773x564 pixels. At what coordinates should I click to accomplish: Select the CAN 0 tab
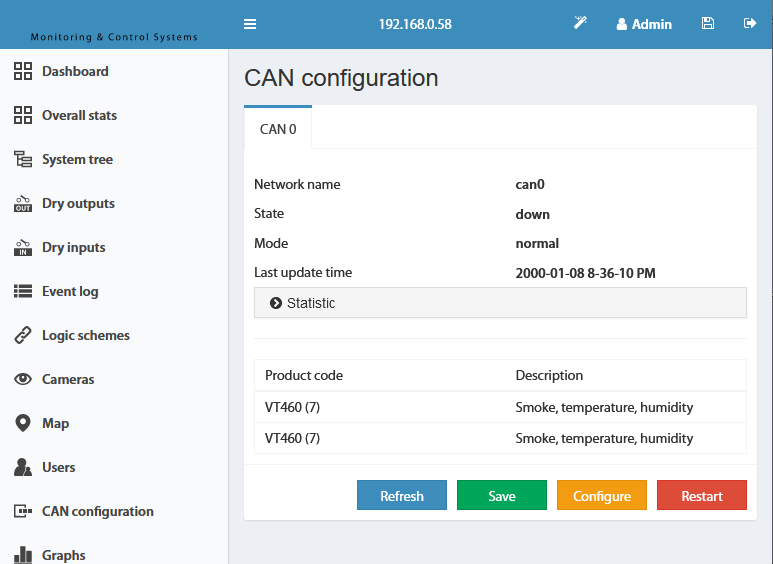tap(278, 128)
